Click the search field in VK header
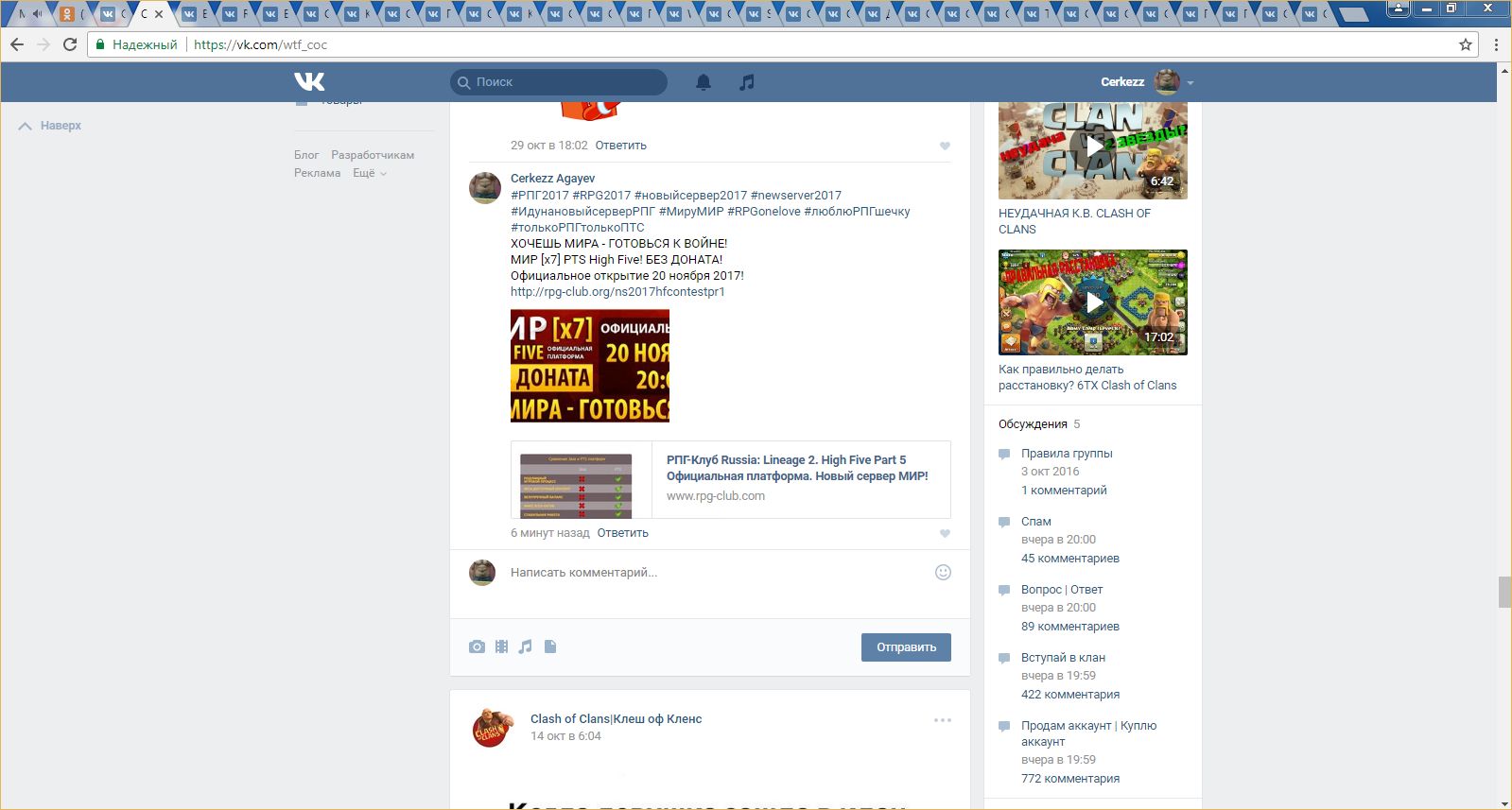 (x=559, y=82)
